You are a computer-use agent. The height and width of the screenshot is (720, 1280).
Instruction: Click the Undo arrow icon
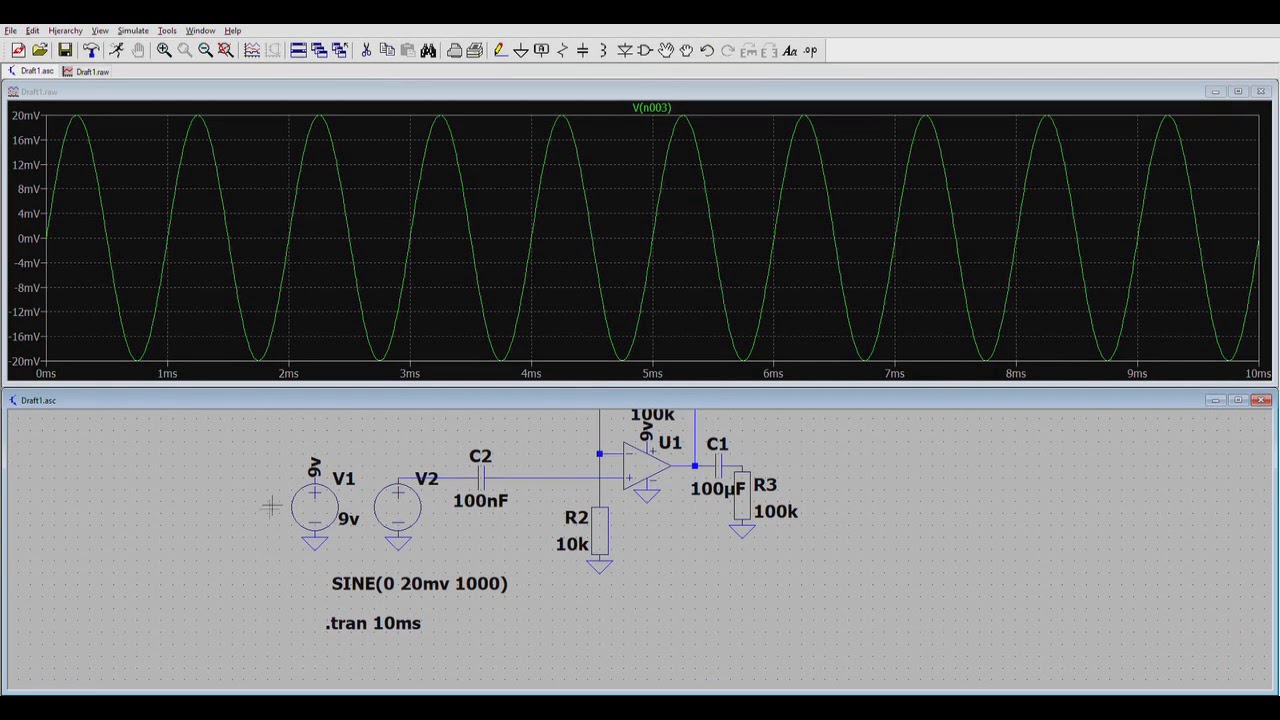(707, 50)
